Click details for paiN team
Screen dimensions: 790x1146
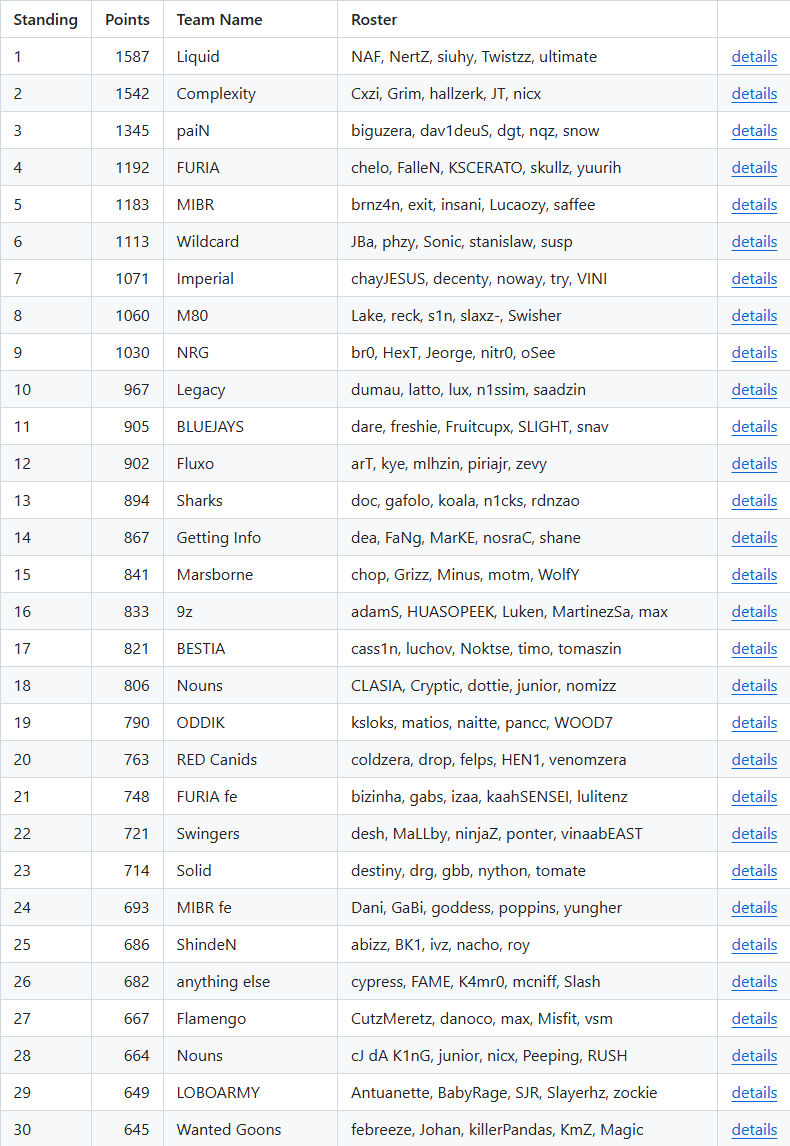(x=754, y=131)
